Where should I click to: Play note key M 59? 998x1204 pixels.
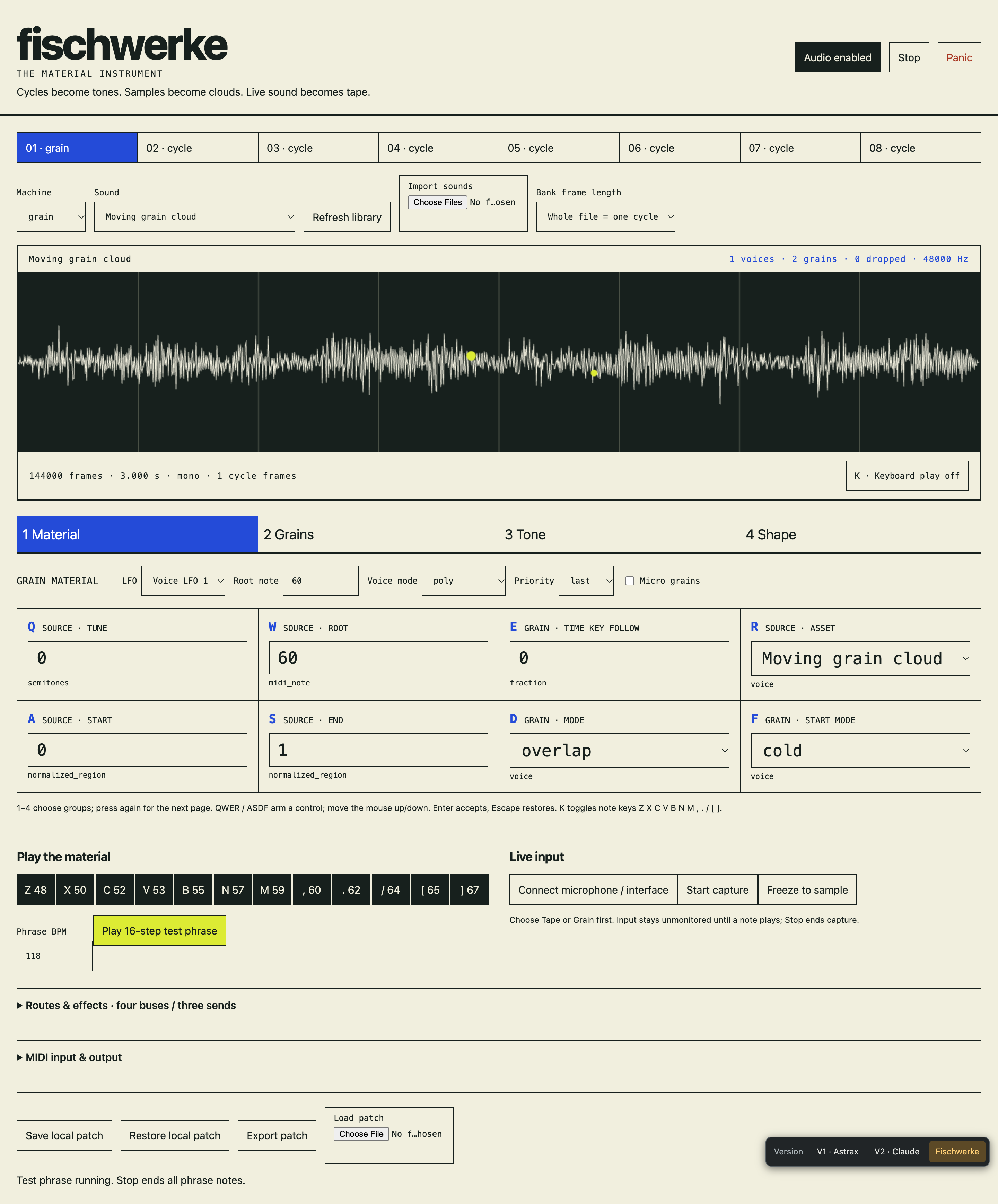272,890
